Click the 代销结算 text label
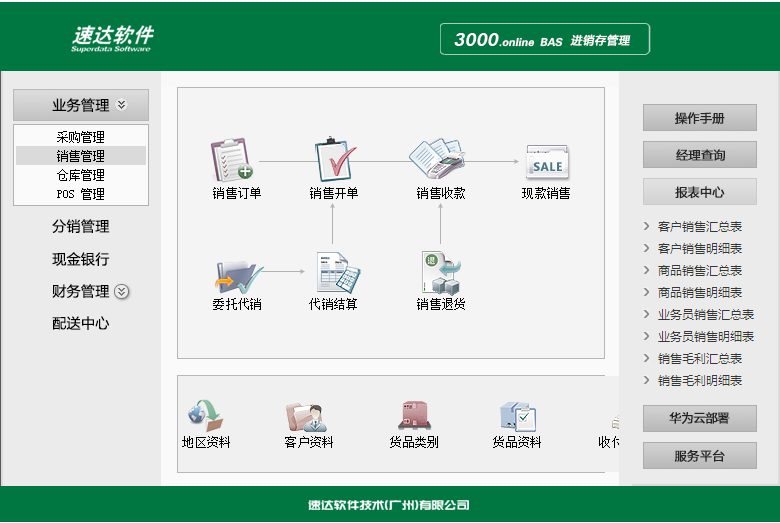 (333, 304)
